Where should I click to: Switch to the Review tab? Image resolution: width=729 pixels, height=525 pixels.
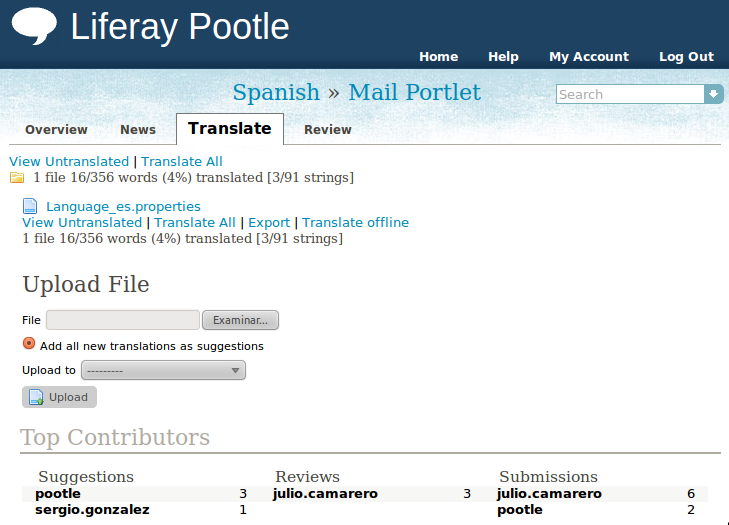327,129
